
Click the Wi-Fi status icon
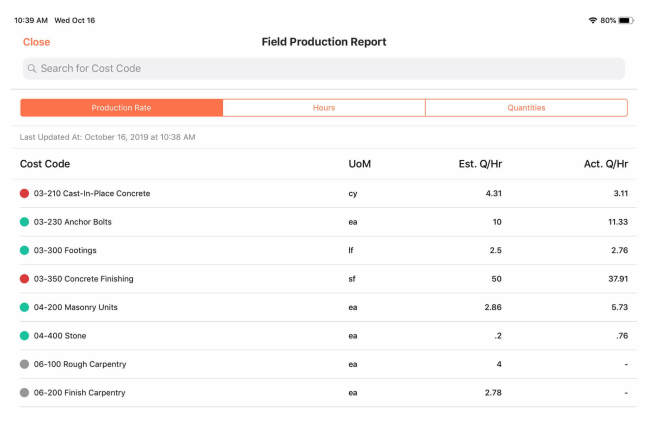tap(593, 20)
